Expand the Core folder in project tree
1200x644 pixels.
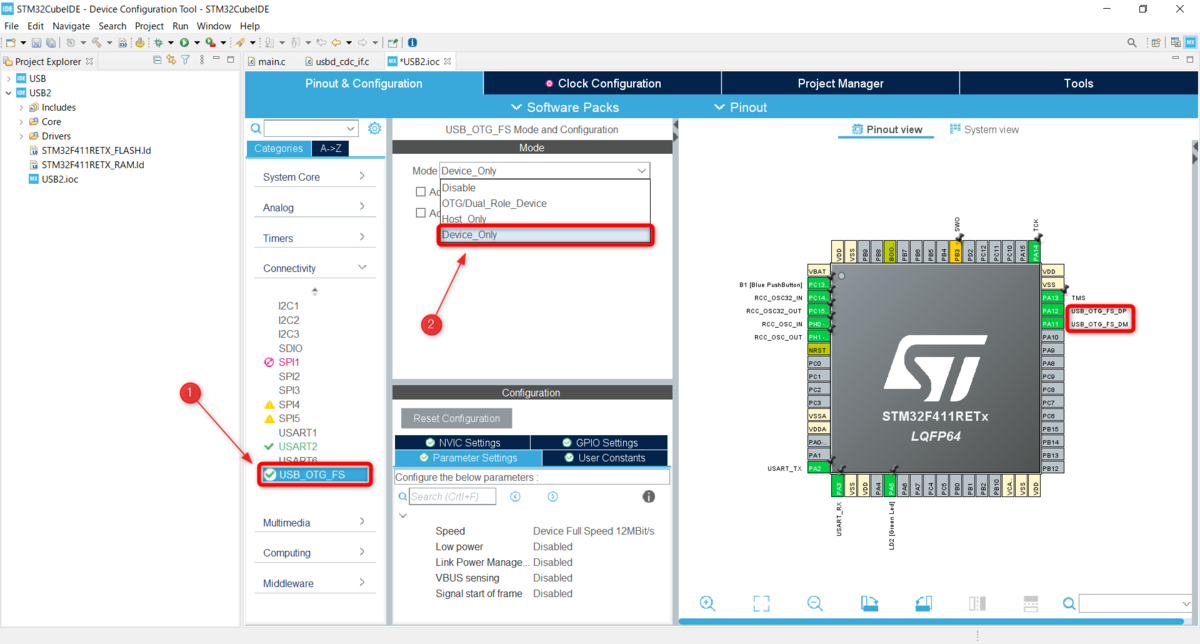[x=22, y=122]
